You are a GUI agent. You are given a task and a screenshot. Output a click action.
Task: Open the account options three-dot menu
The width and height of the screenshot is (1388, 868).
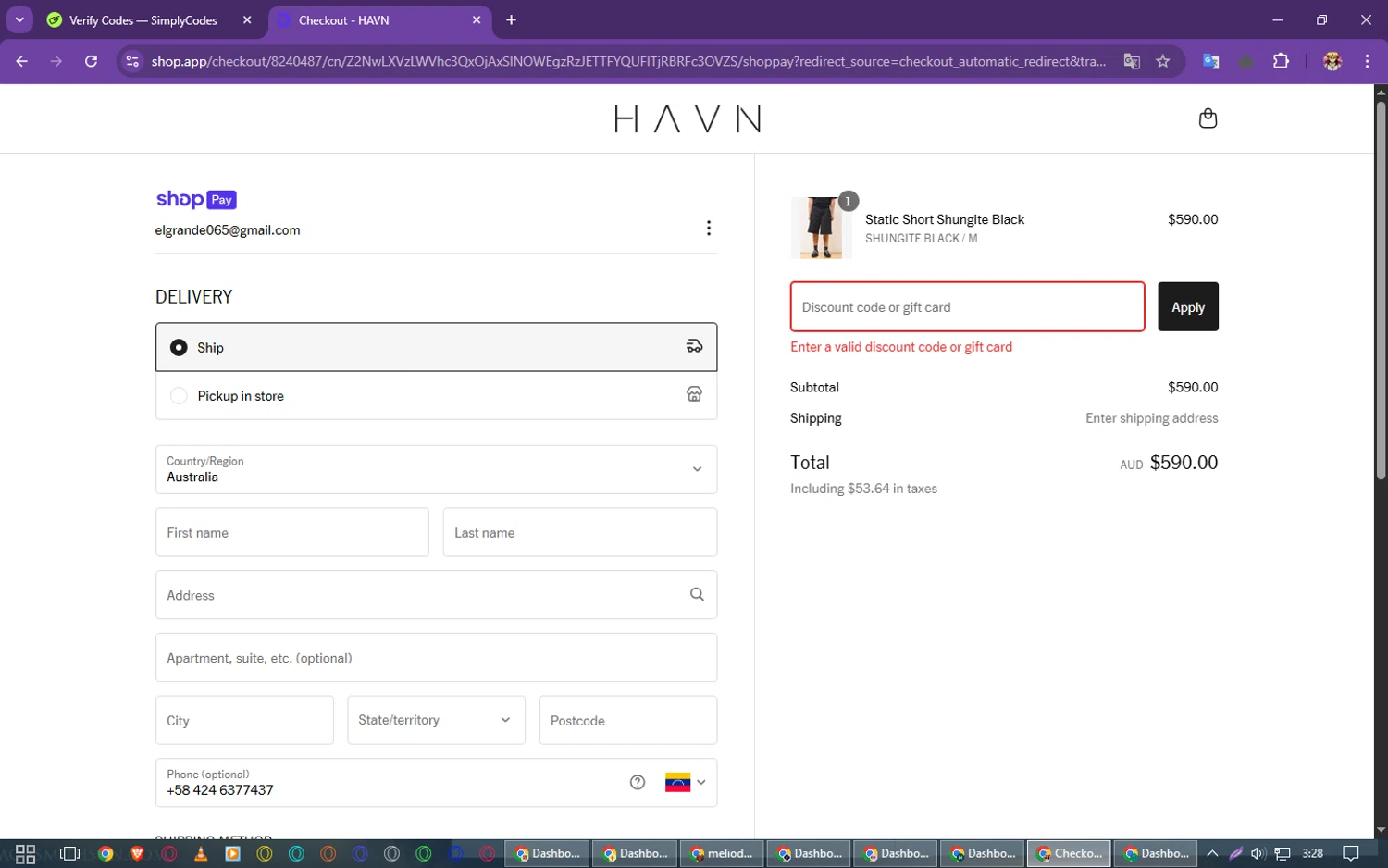coord(709,229)
